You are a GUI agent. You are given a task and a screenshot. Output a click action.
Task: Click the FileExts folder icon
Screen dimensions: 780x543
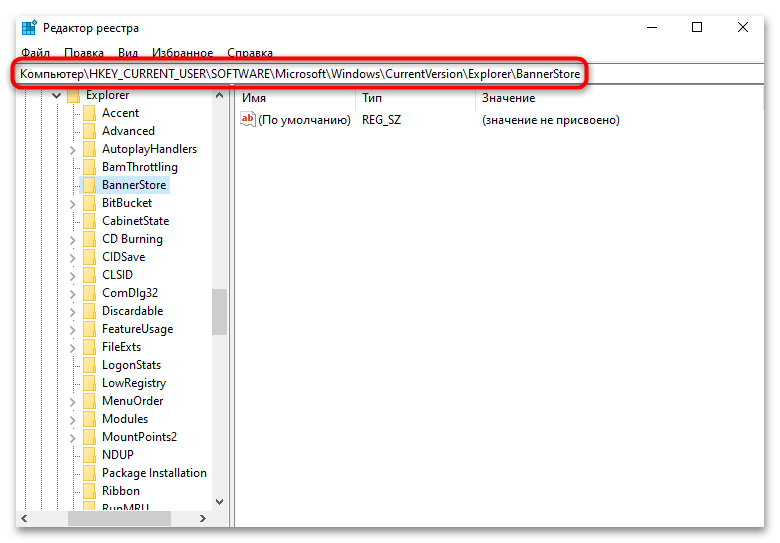click(x=90, y=347)
